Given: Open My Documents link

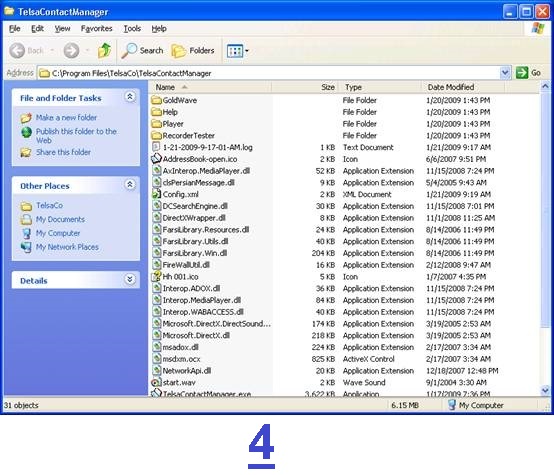Looking at the screenshot, I should pos(60,219).
